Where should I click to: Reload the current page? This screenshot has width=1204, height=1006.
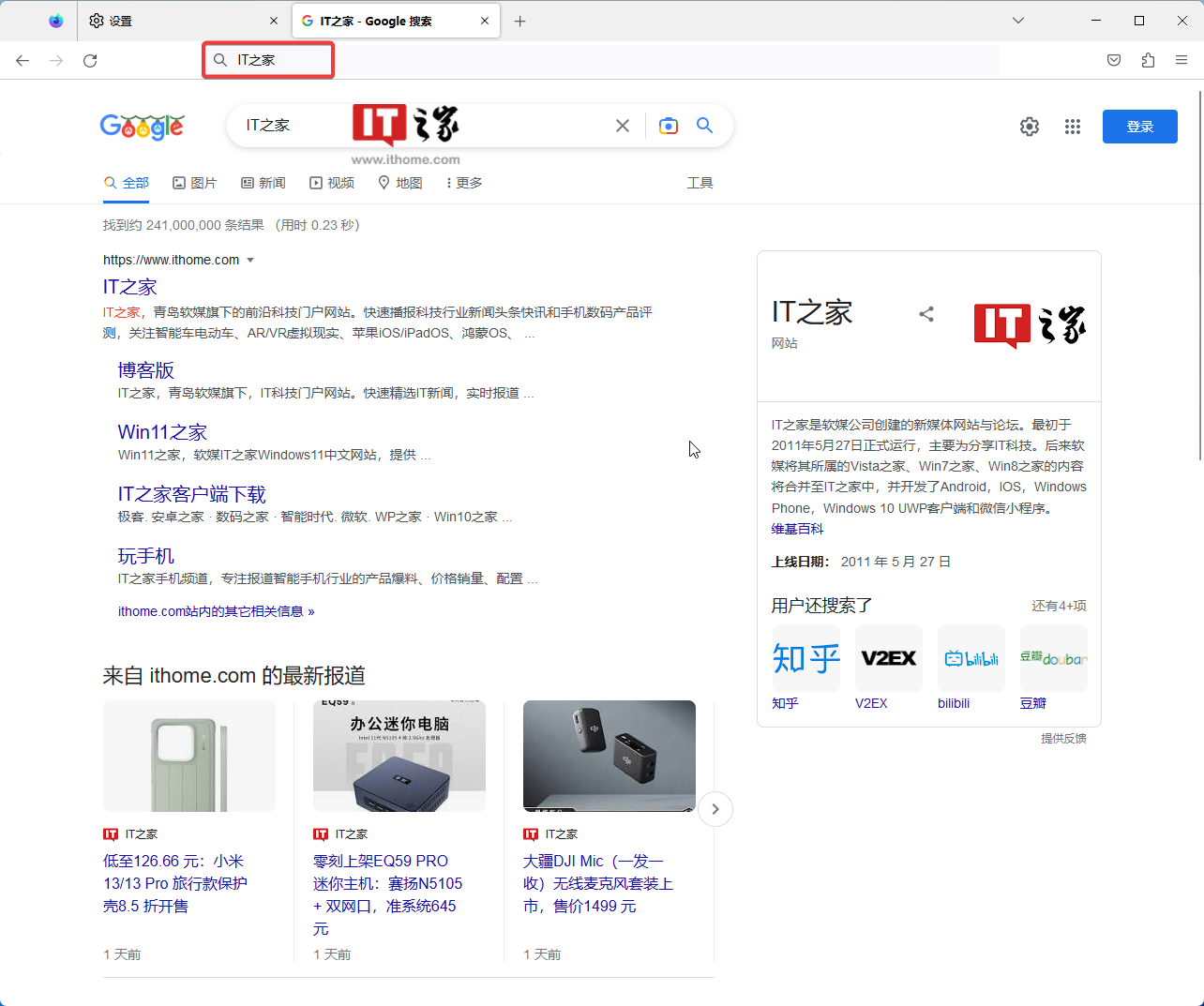click(90, 60)
